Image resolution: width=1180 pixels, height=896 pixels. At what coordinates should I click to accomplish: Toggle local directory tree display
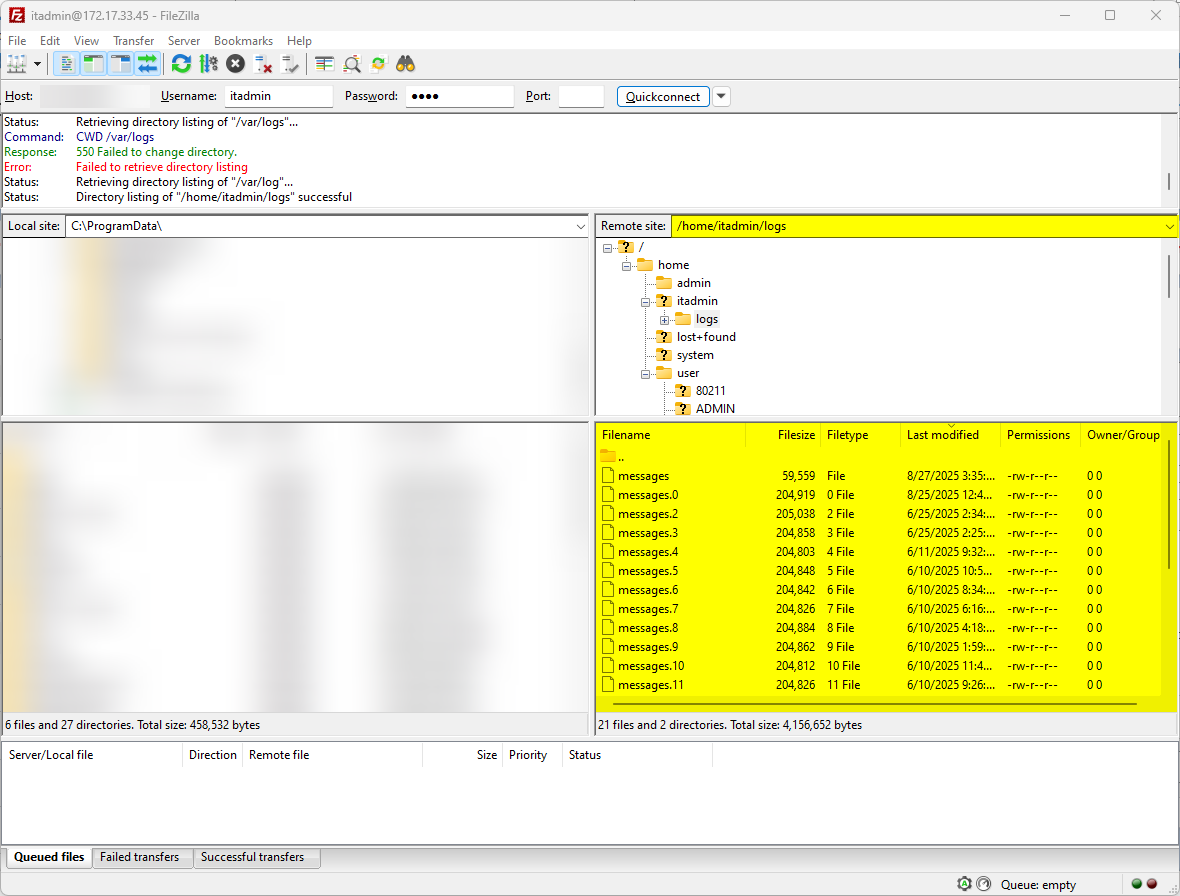point(94,64)
